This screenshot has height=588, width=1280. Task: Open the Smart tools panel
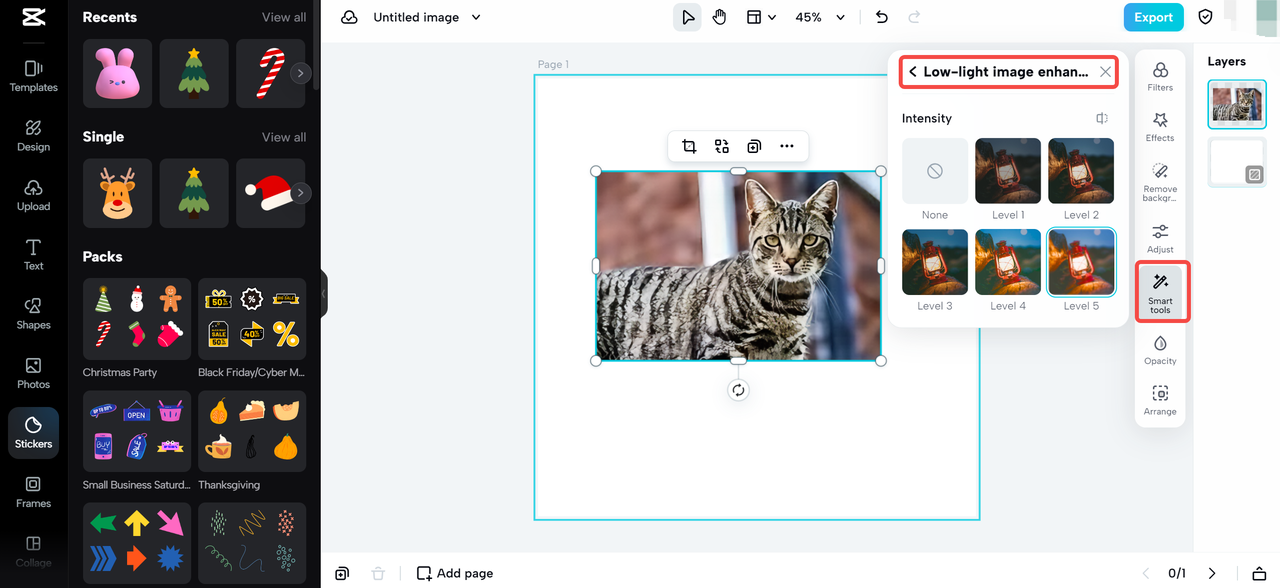pos(1161,292)
